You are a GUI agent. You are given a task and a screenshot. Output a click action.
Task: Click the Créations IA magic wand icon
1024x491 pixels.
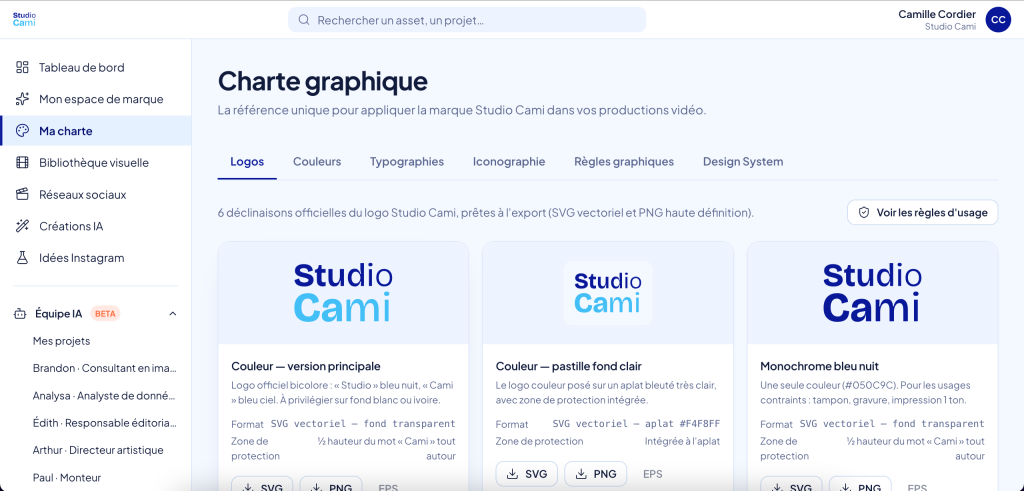(22, 226)
